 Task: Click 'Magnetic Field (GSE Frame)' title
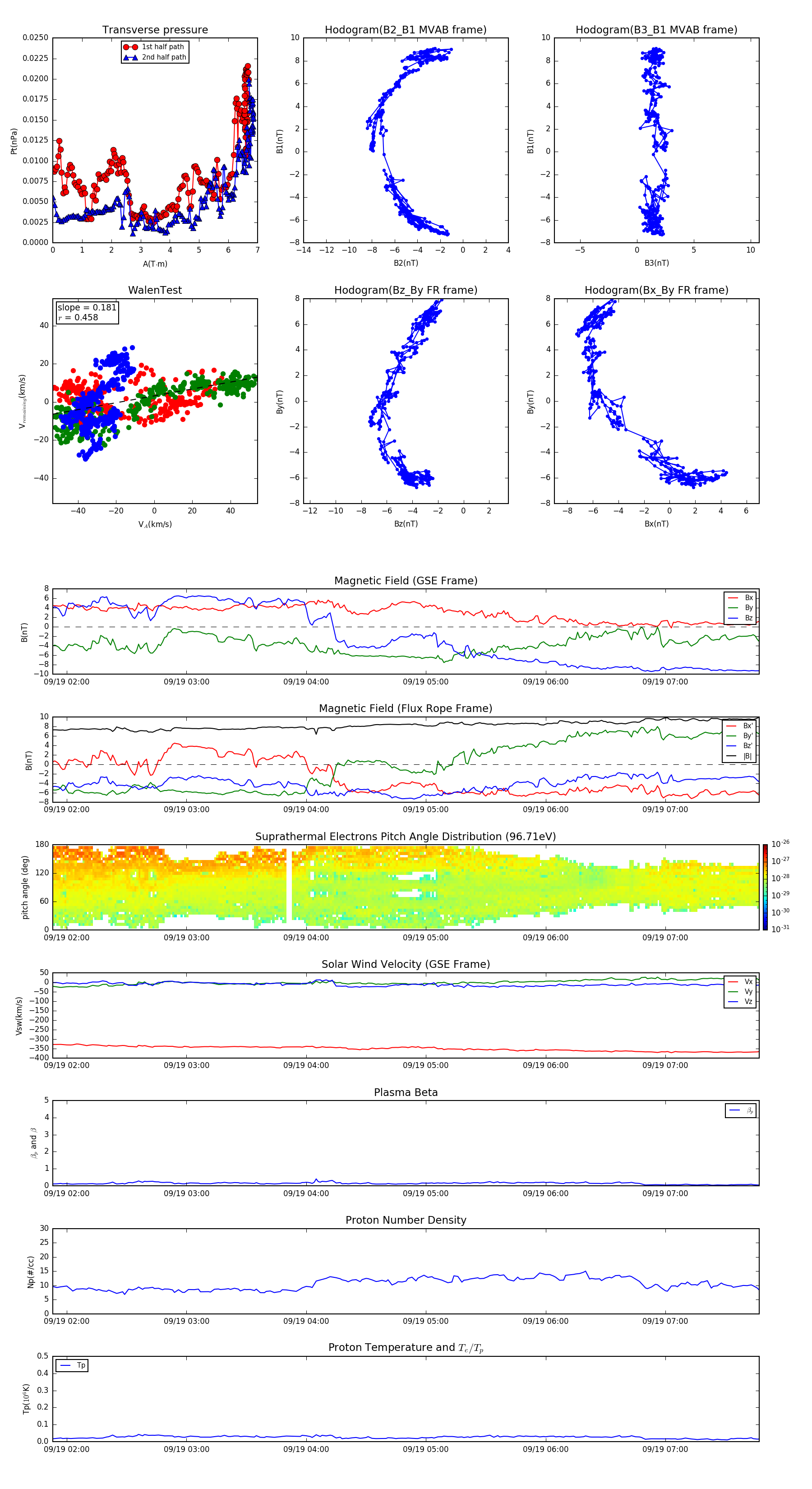[x=406, y=581]
